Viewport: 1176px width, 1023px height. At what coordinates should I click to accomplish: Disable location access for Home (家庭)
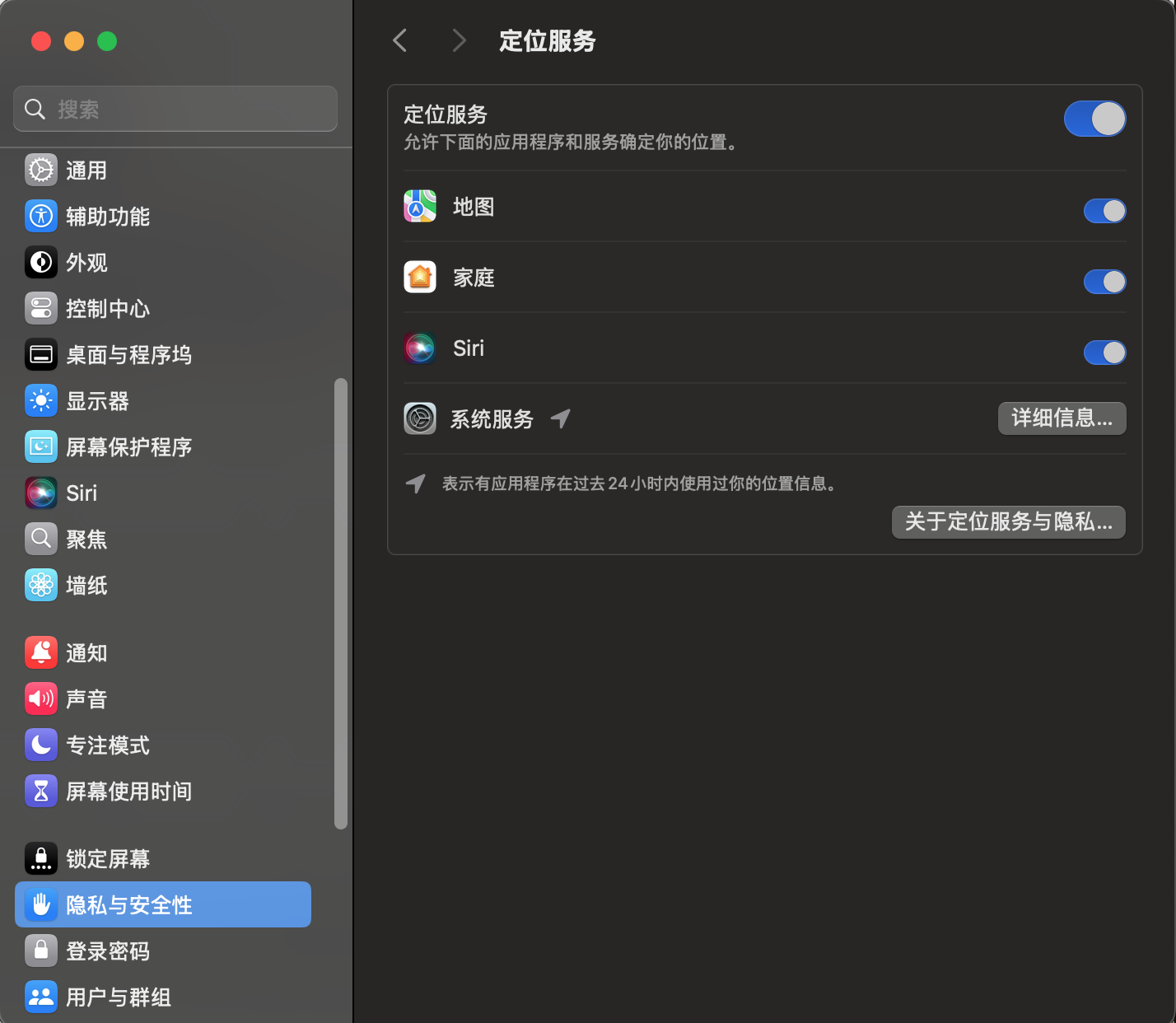coord(1104,282)
